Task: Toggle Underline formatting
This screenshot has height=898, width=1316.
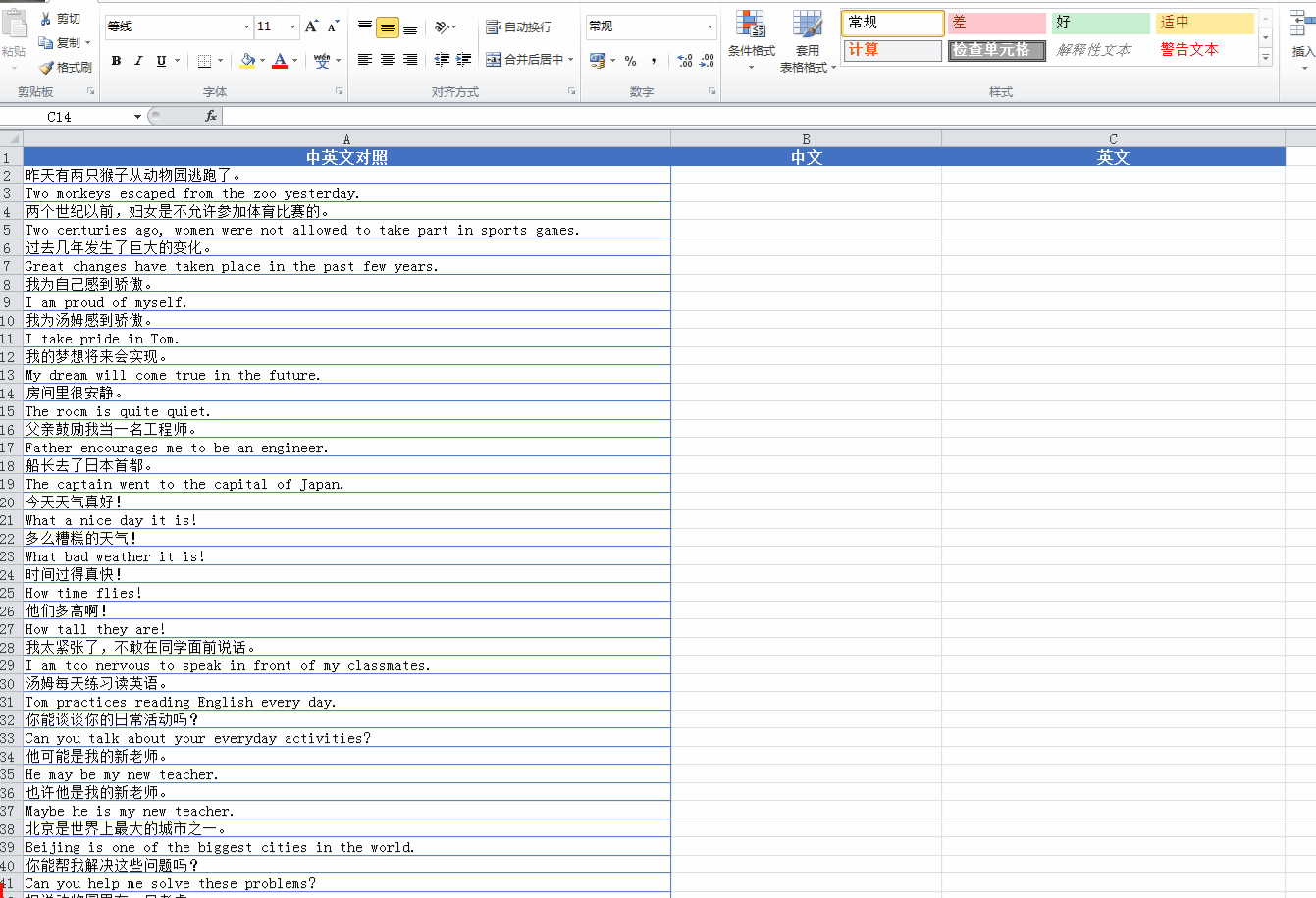Action: coord(161,61)
